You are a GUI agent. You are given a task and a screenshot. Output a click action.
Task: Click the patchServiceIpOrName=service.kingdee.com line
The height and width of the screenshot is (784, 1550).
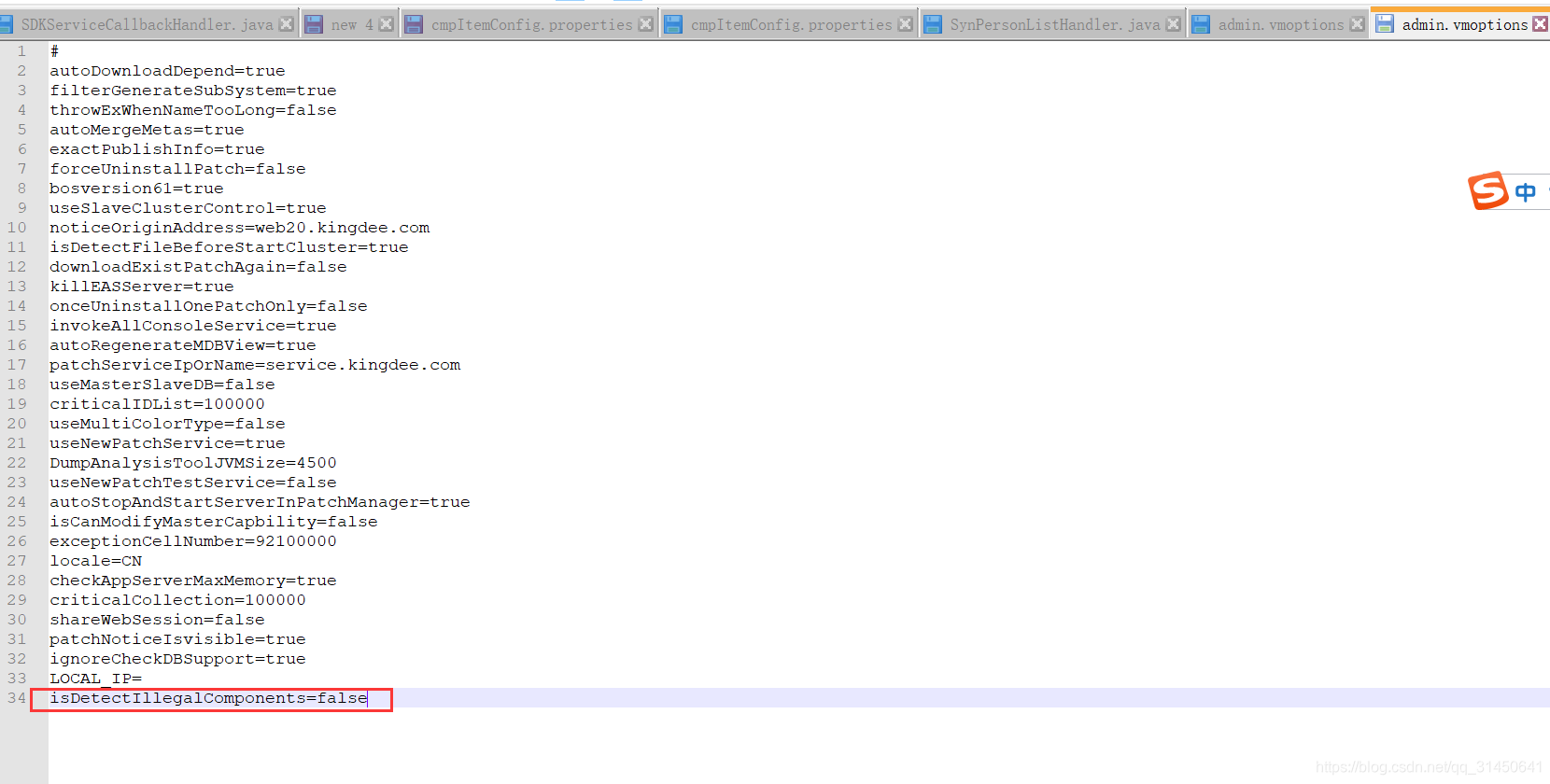[255, 365]
